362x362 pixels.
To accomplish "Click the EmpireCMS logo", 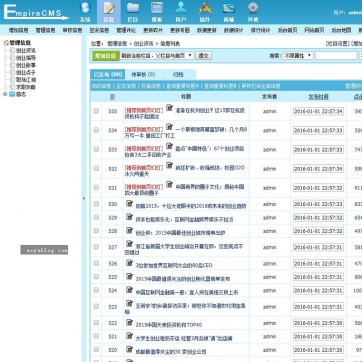I will coord(35,12).
